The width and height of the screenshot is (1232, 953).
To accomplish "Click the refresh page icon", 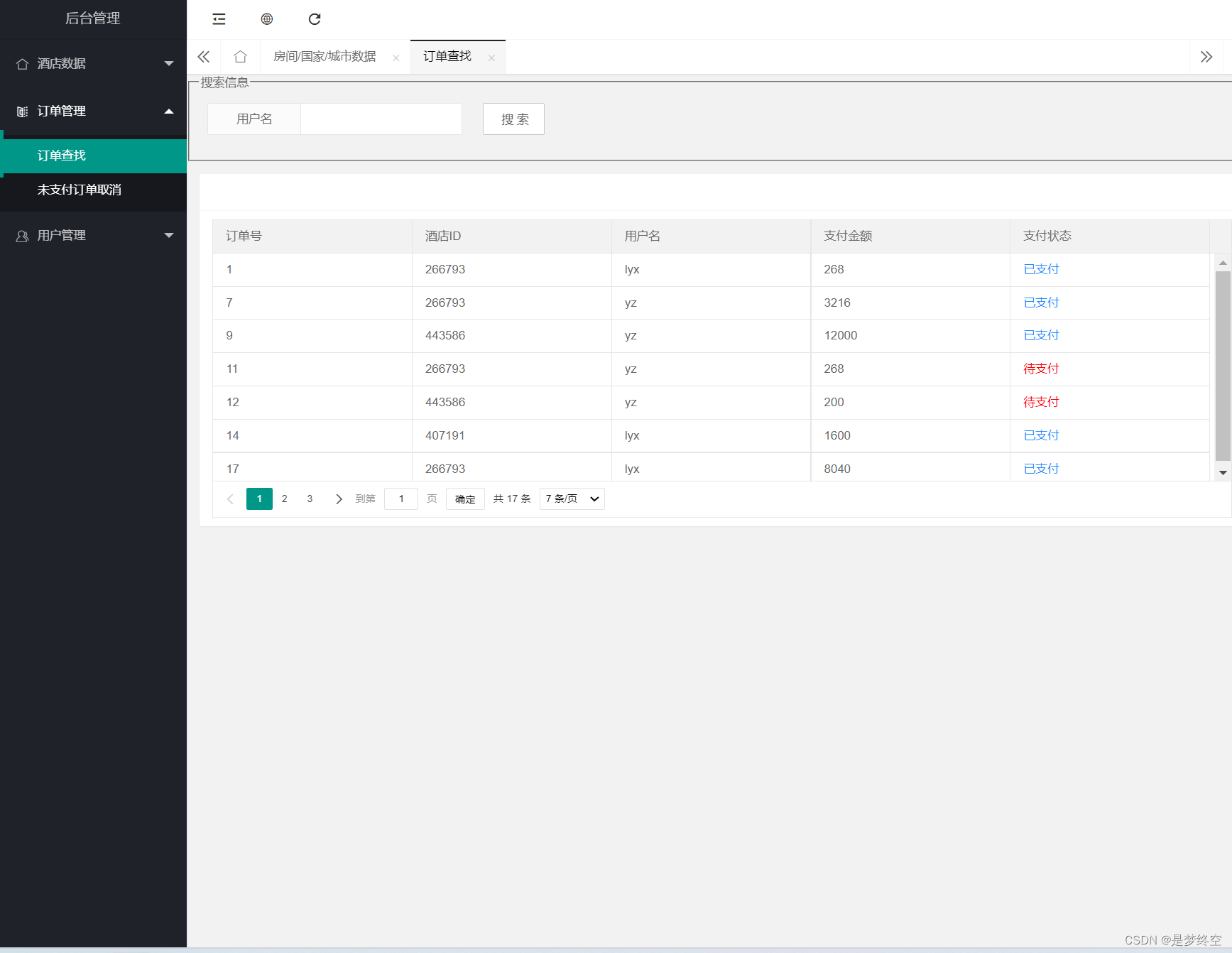I will pyautogui.click(x=315, y=19).
